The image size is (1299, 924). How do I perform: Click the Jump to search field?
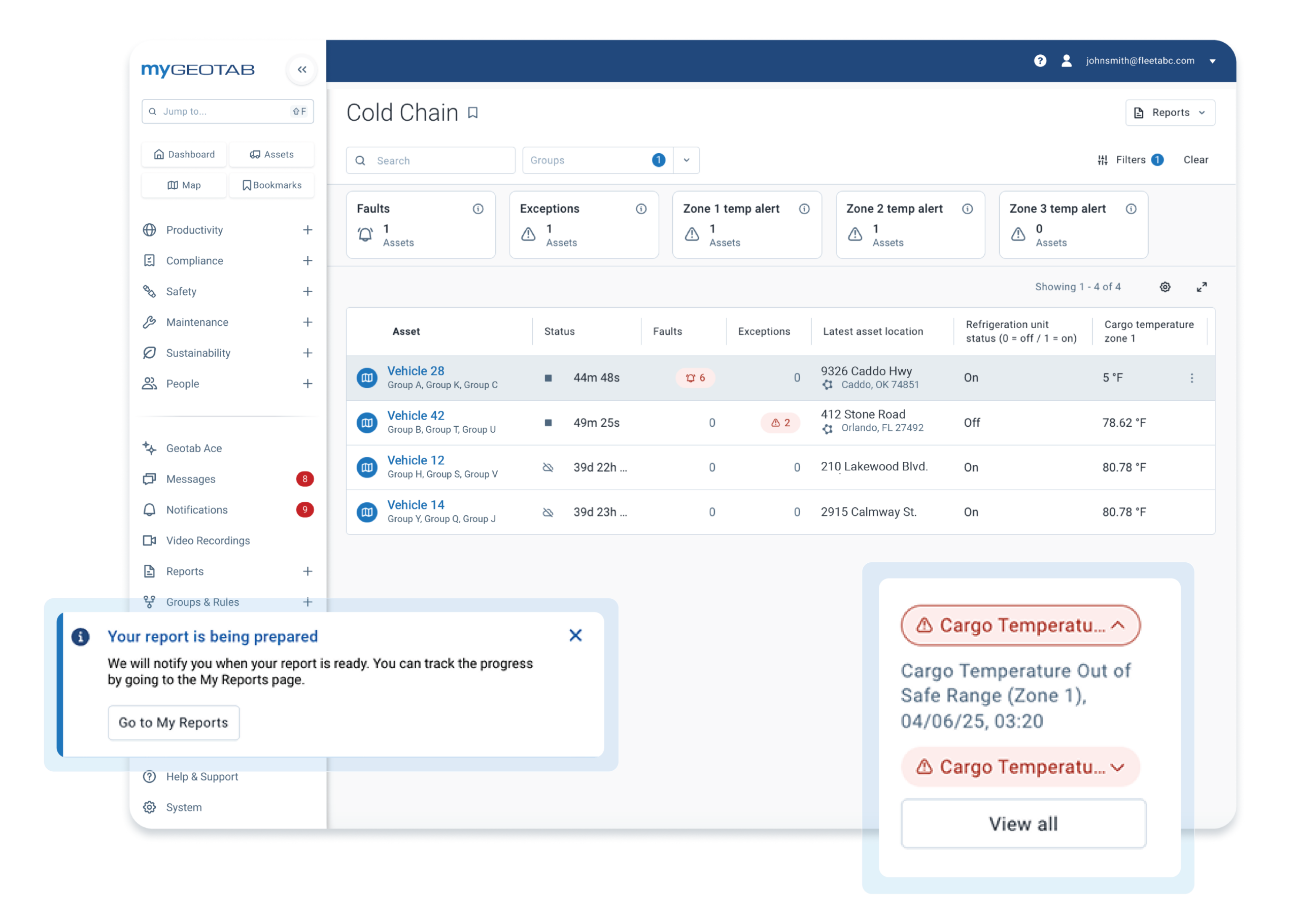[228, 112]
